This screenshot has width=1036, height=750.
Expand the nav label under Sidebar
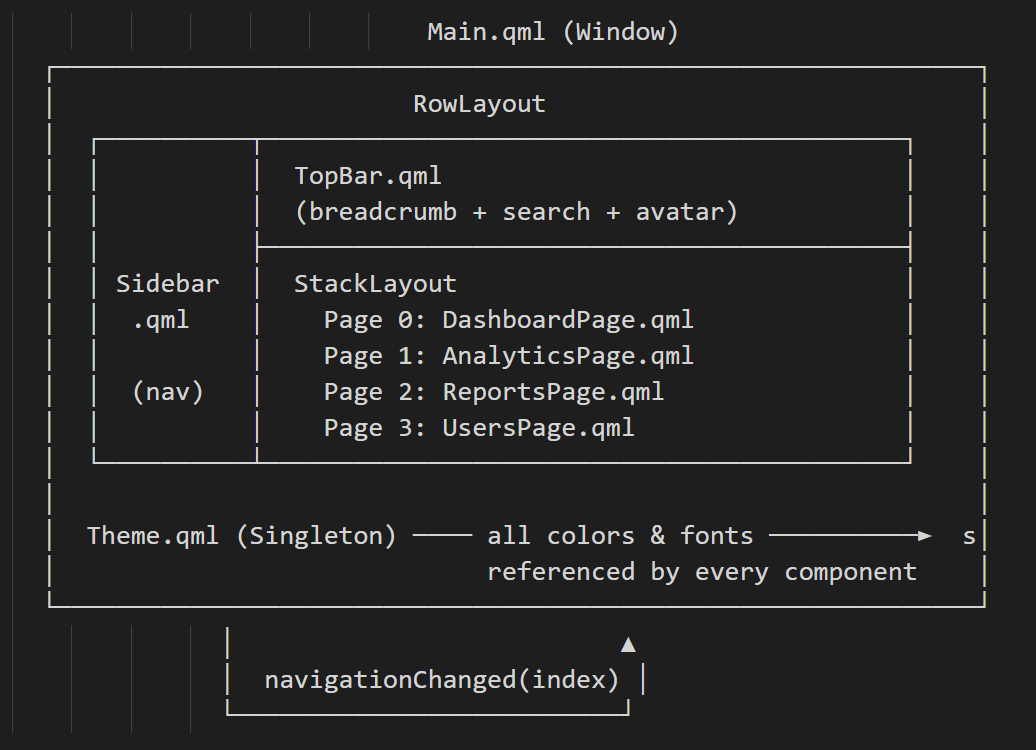click(x=167, y=391)
